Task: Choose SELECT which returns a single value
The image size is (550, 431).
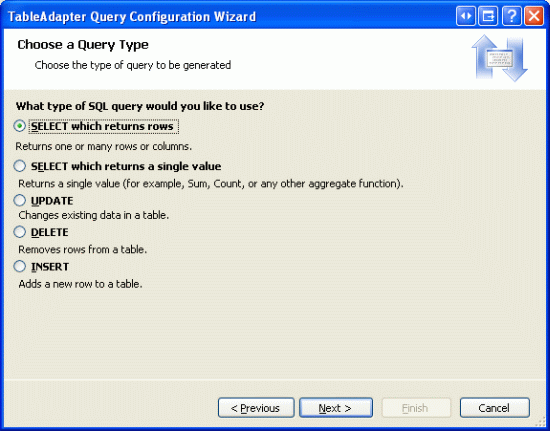Action: [x=20, y=166]
